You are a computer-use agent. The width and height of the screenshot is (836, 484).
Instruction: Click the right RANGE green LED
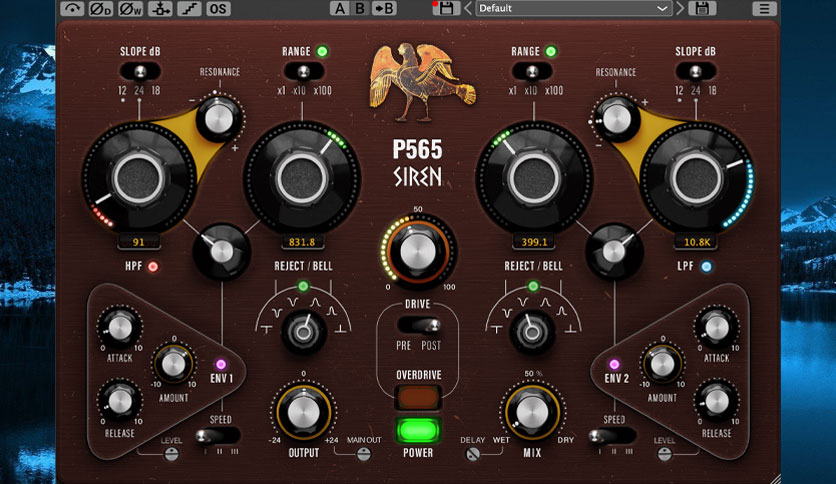pyautogui.click(x=551, y=51)
